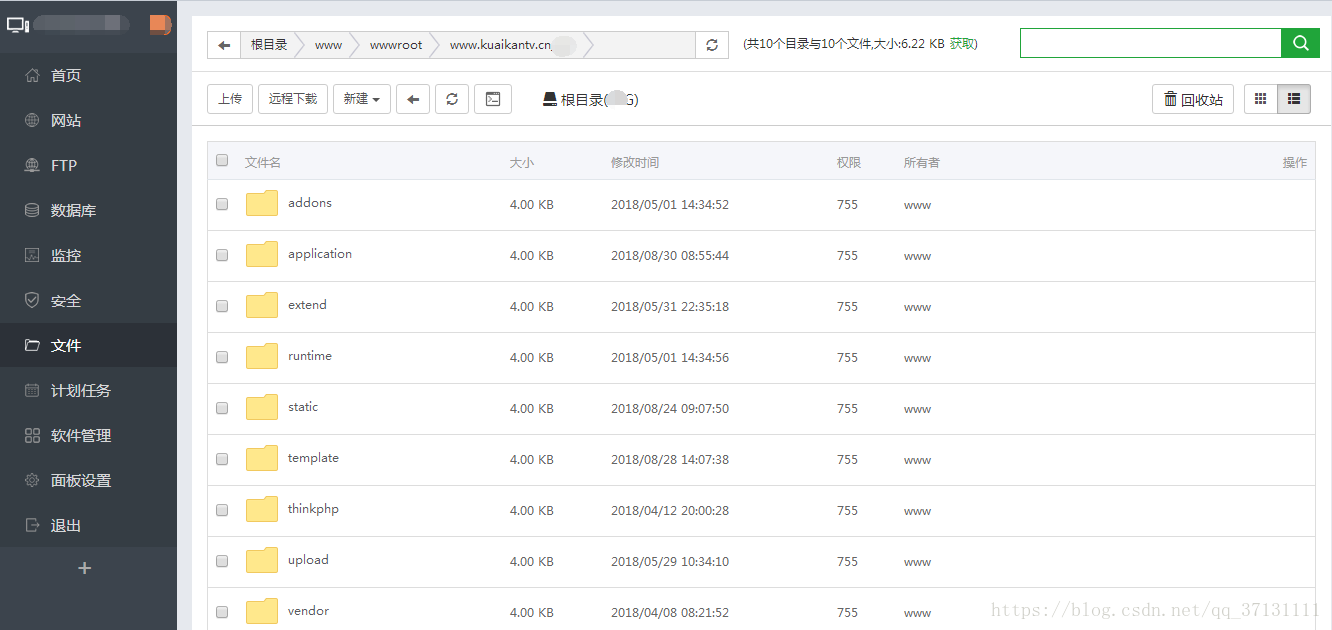Open the thinkphp folder icon
Image resolution: width=1332 pixels, height=630 pixels.
[262, 509]
